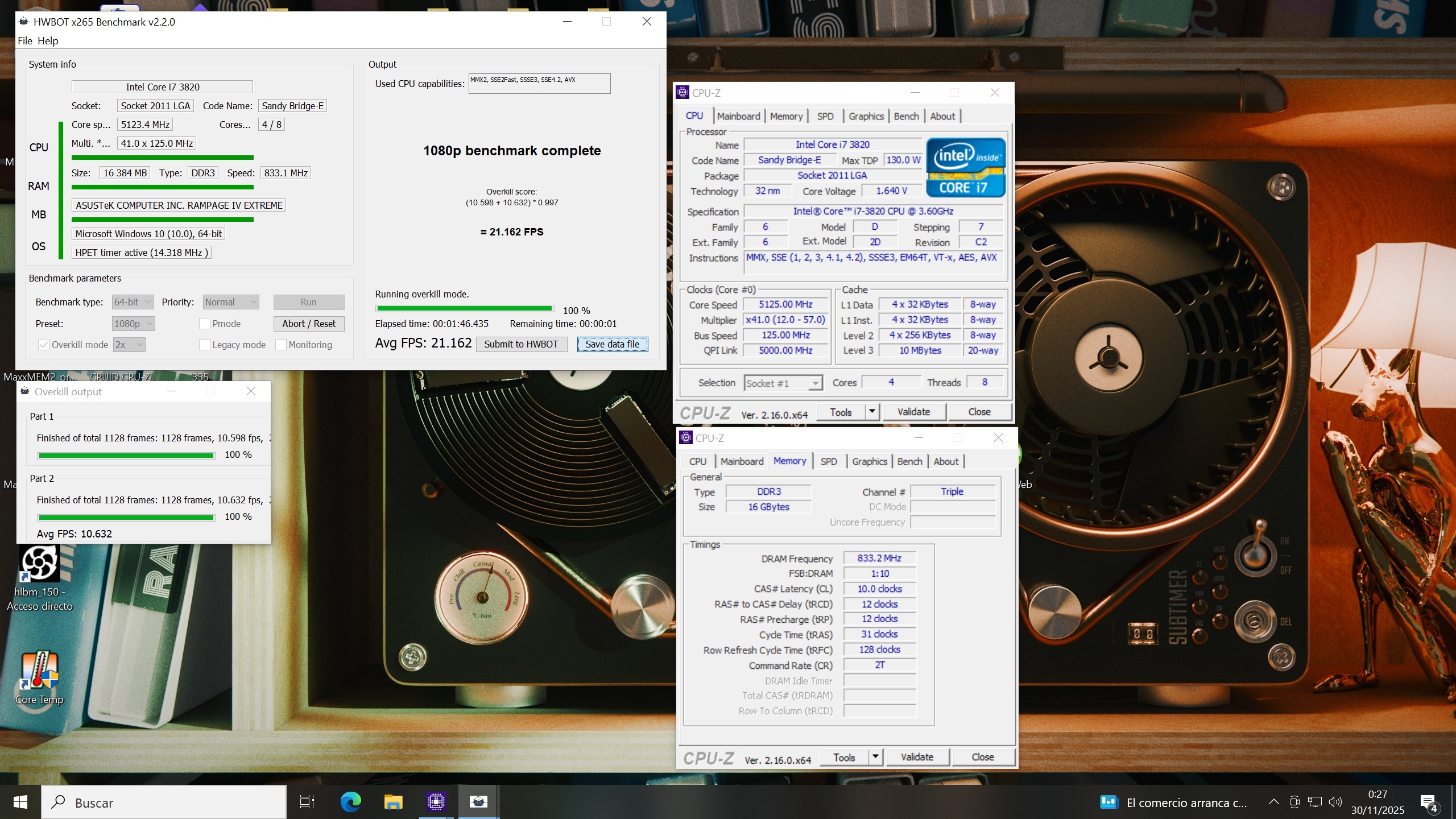This screenshot has height=819, width=1456.
Task: Enable the Pmode checkbox
Action: [205, 324]
